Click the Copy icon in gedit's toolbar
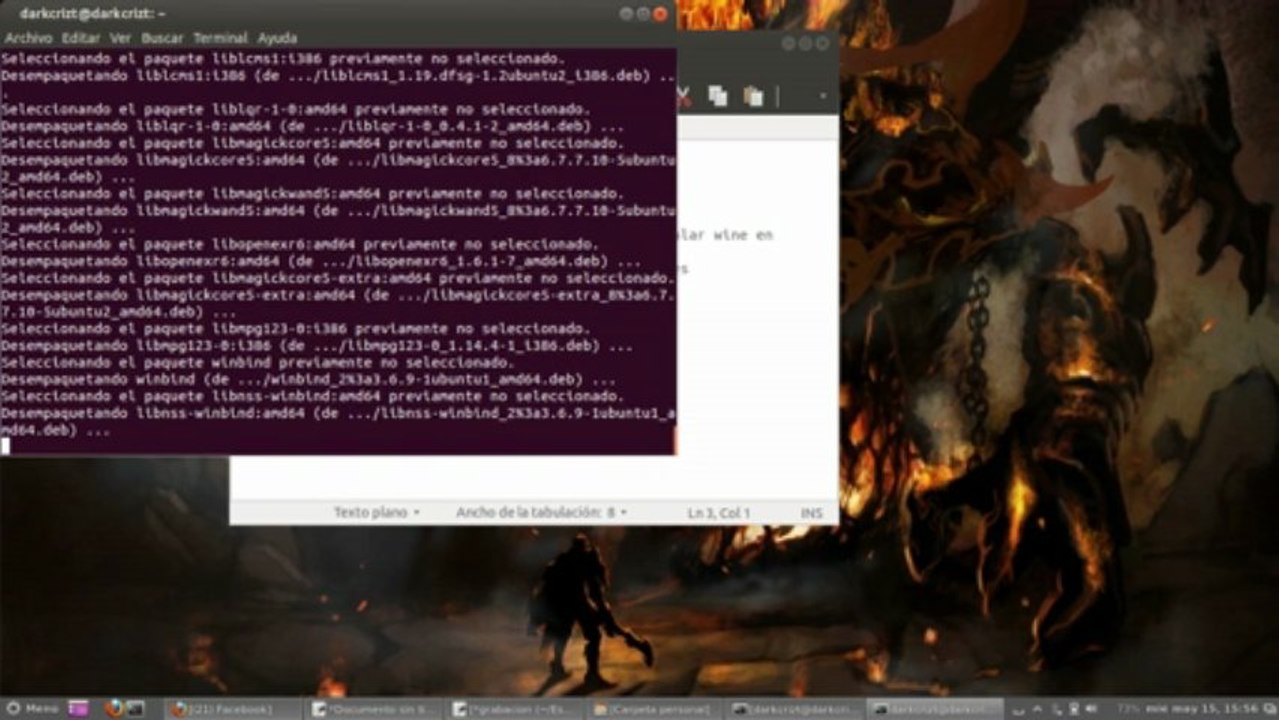 (717, 96)
